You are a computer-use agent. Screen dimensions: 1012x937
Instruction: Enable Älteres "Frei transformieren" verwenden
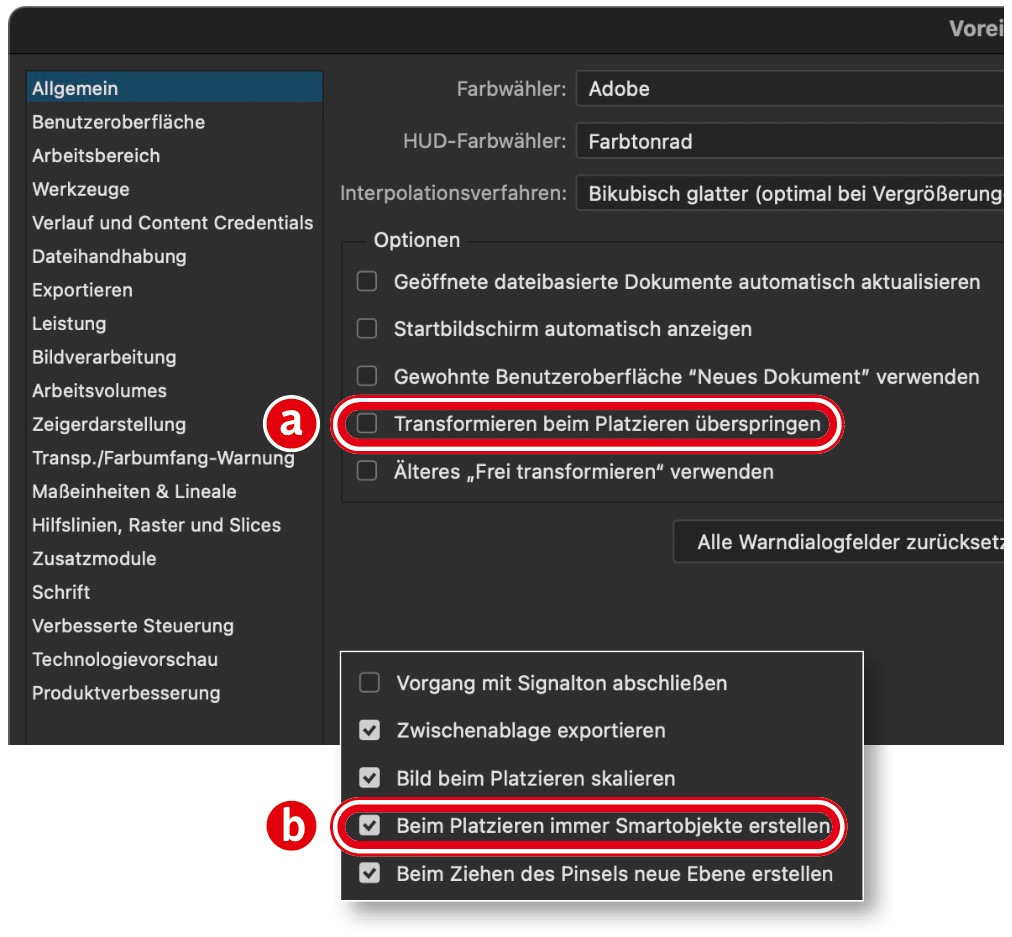coord(368,471)
